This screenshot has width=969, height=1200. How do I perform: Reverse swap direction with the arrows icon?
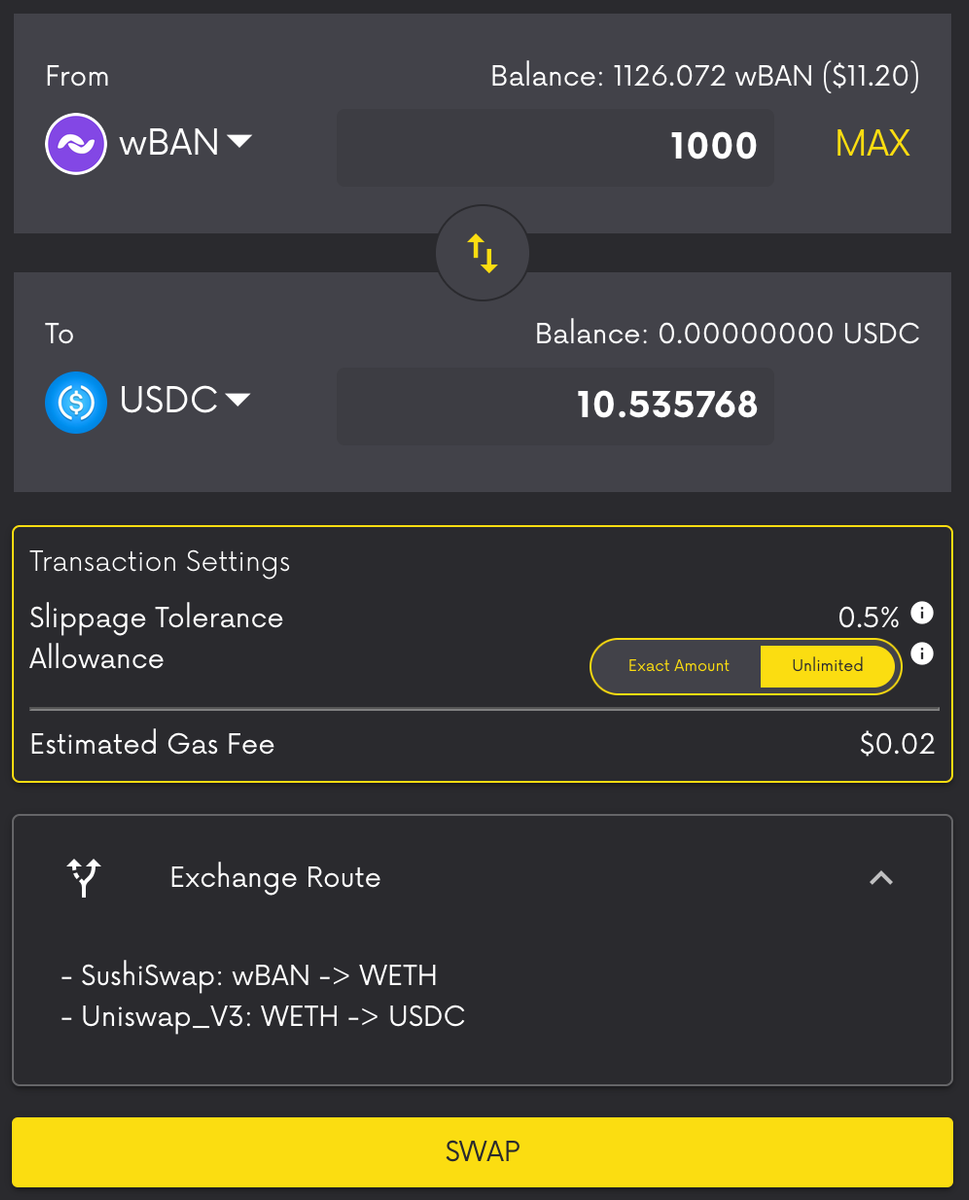482,253
